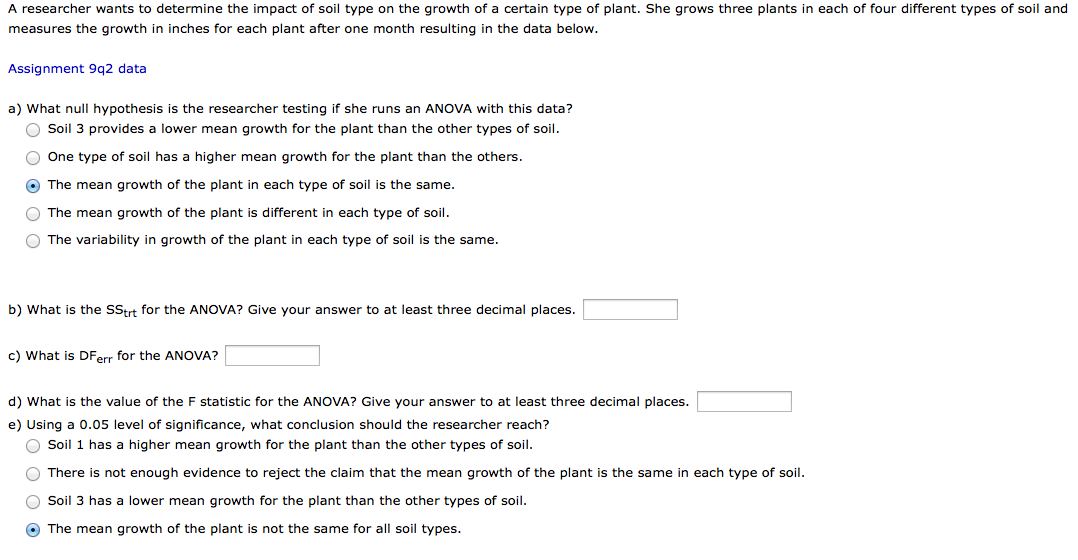Select 'Soil 3 provides a lower mean growth' option
Viewport: 1078px width, 560px height.
33,130
